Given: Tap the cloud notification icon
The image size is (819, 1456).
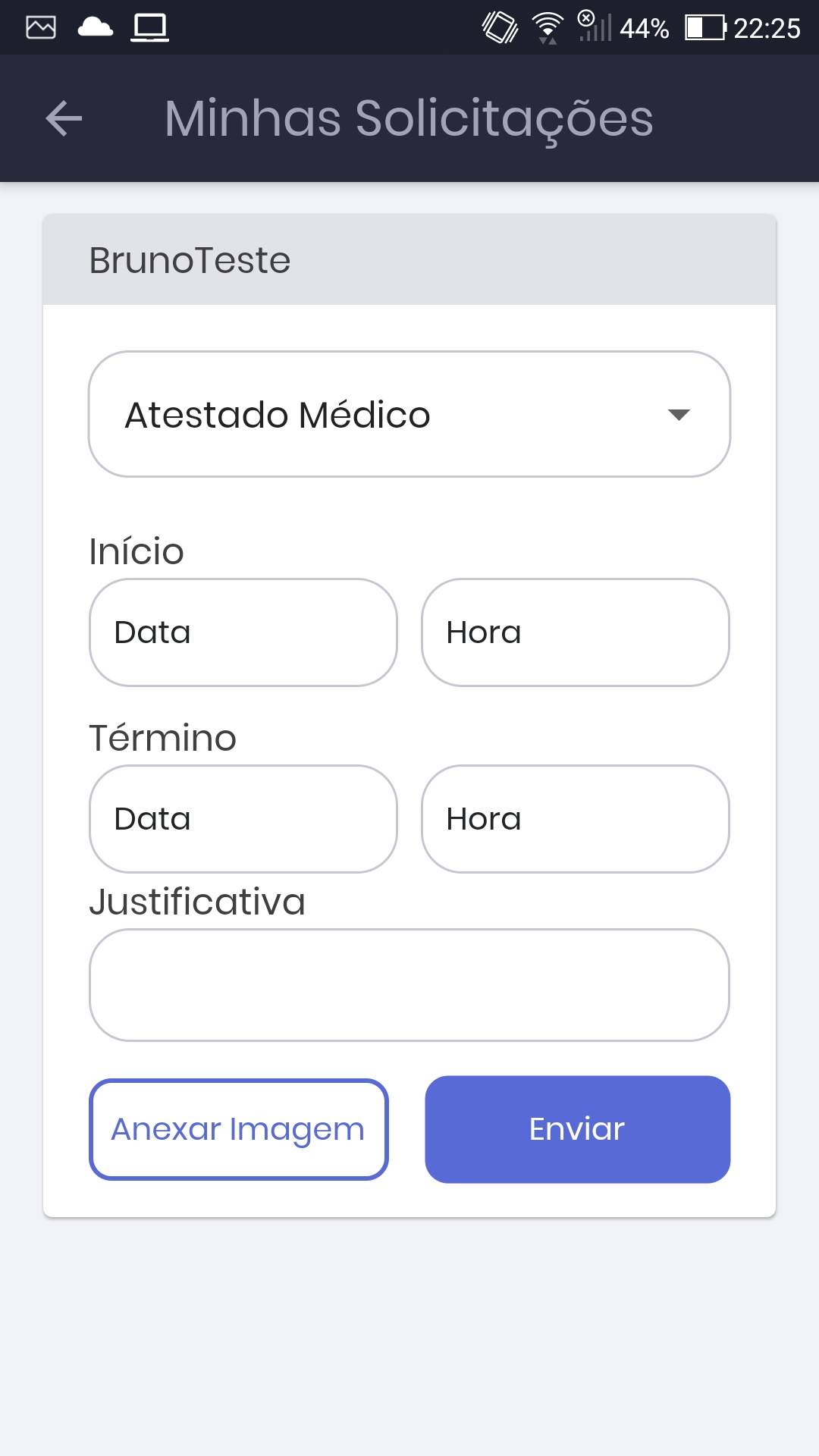Looking at the screenshot, I should [x=96, y=27].
